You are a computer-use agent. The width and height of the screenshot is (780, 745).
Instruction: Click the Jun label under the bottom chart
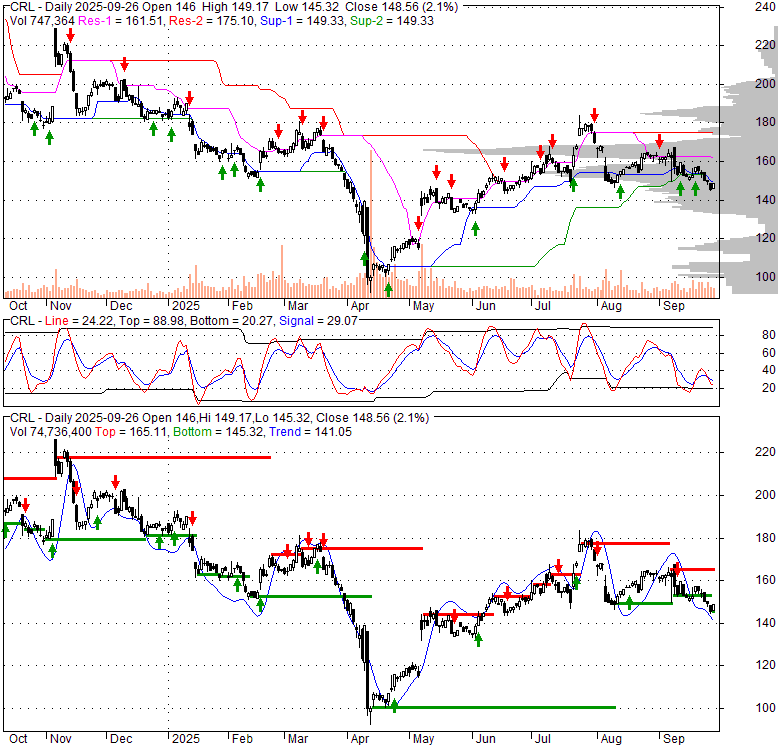(x=486, y=739)
